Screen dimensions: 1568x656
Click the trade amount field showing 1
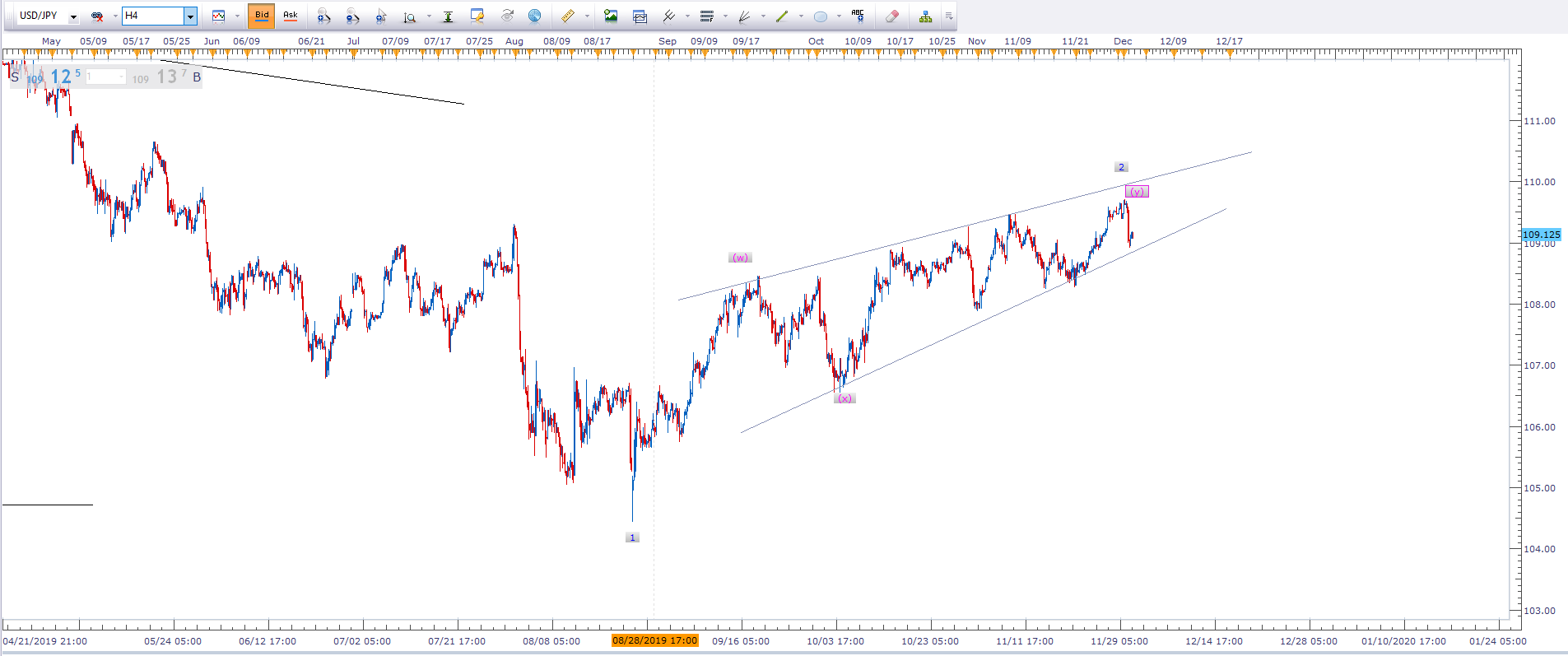click(105, 77)
